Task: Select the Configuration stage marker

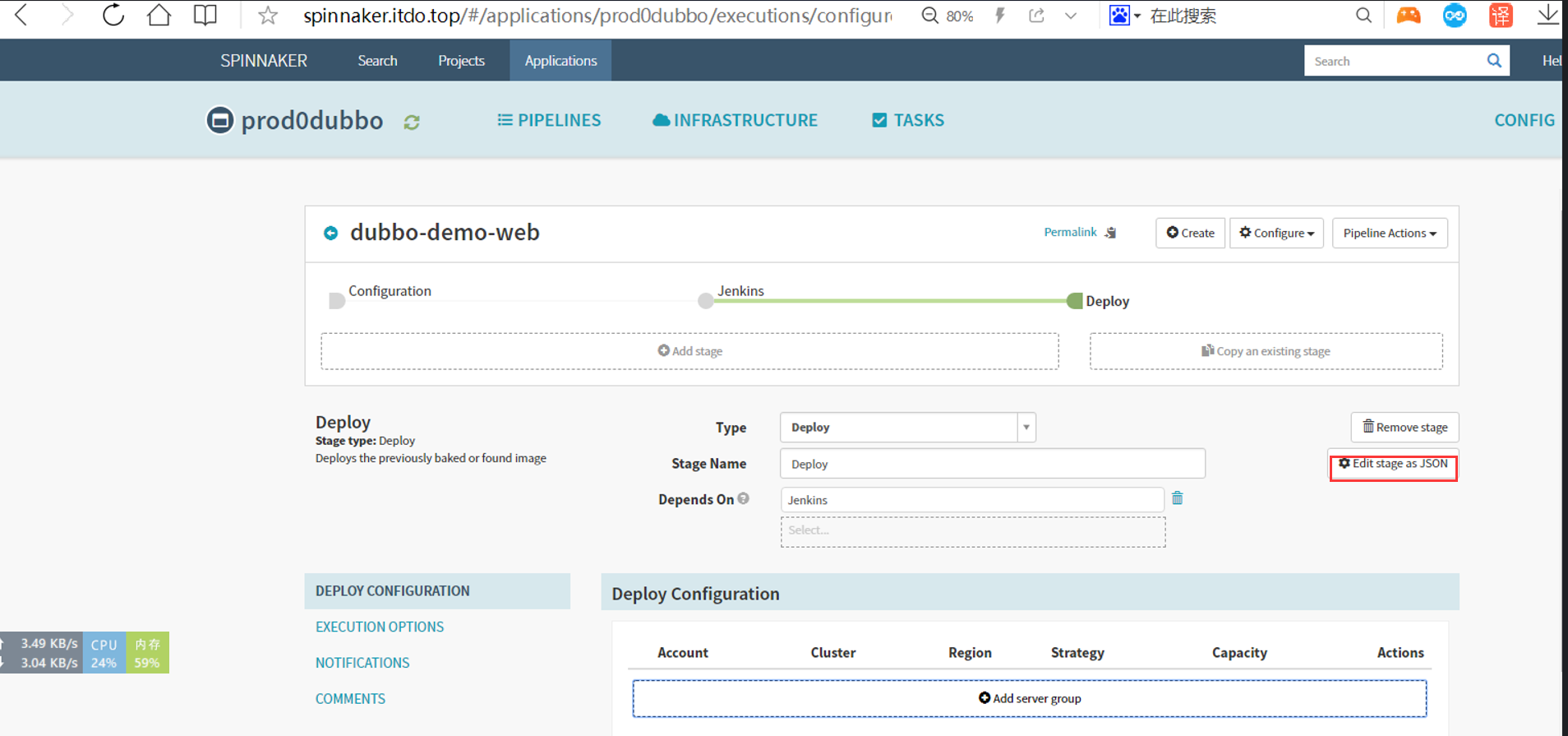Action: 336,301
